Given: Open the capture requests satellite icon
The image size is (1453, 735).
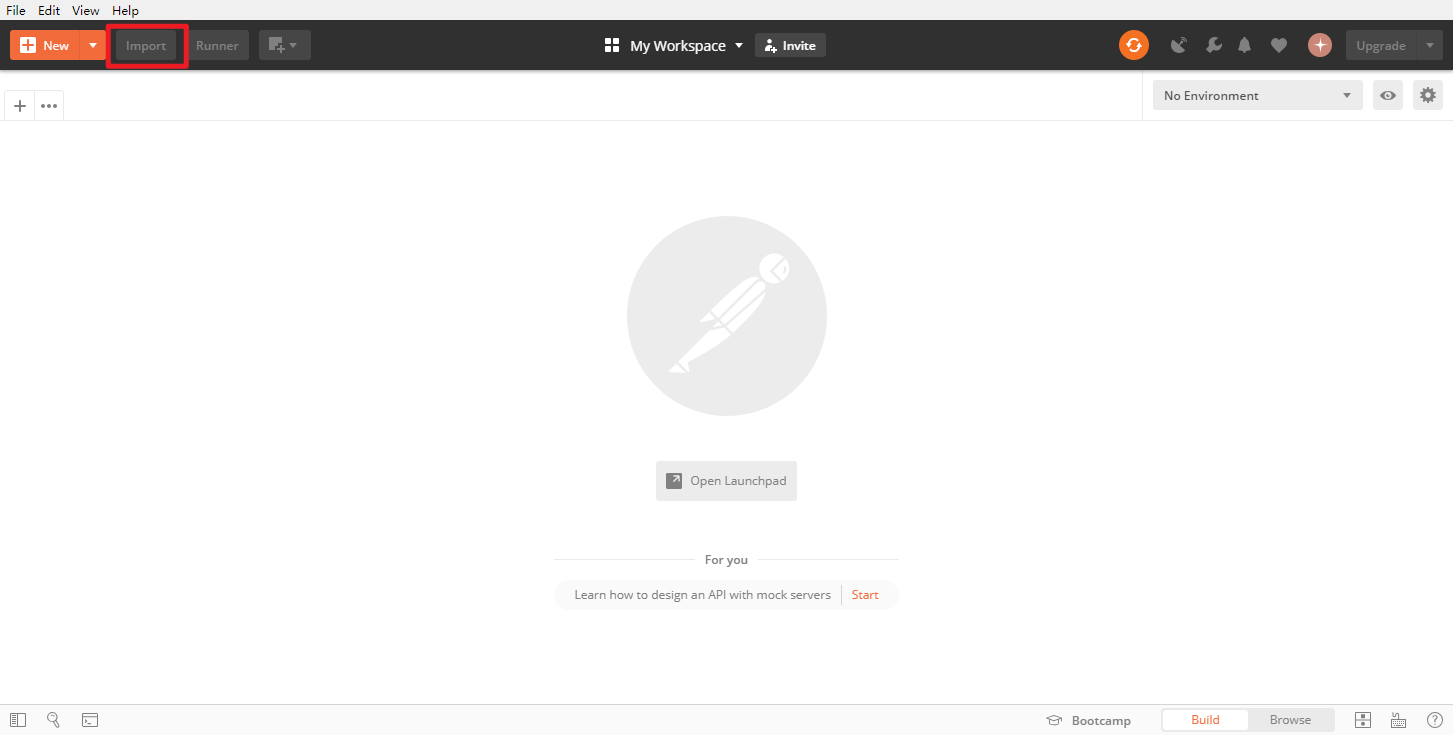Looking at the screenshot, I should (1179, 45).
